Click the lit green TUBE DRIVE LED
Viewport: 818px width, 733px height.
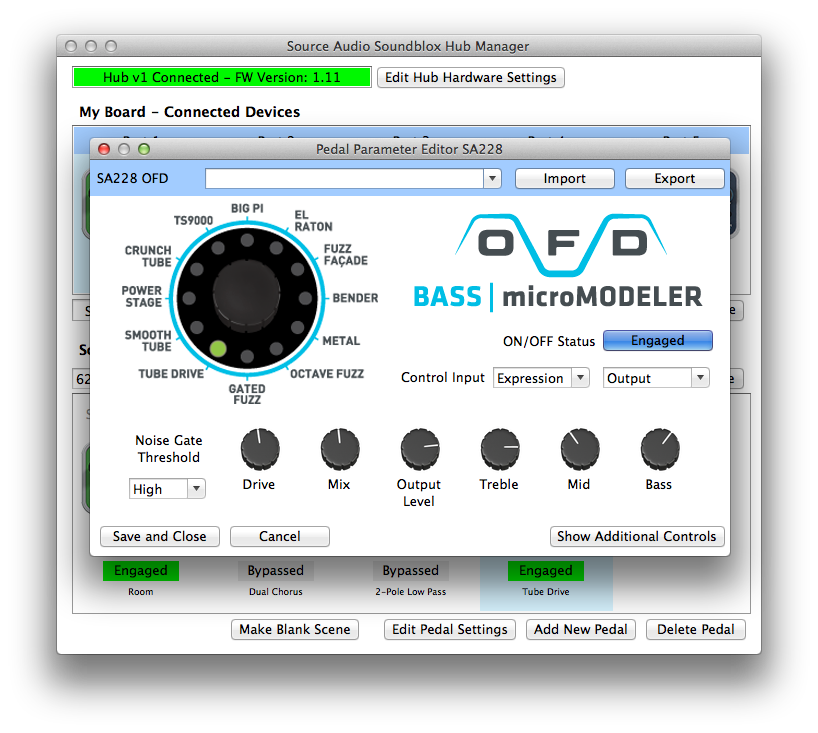tap(218, 349)
